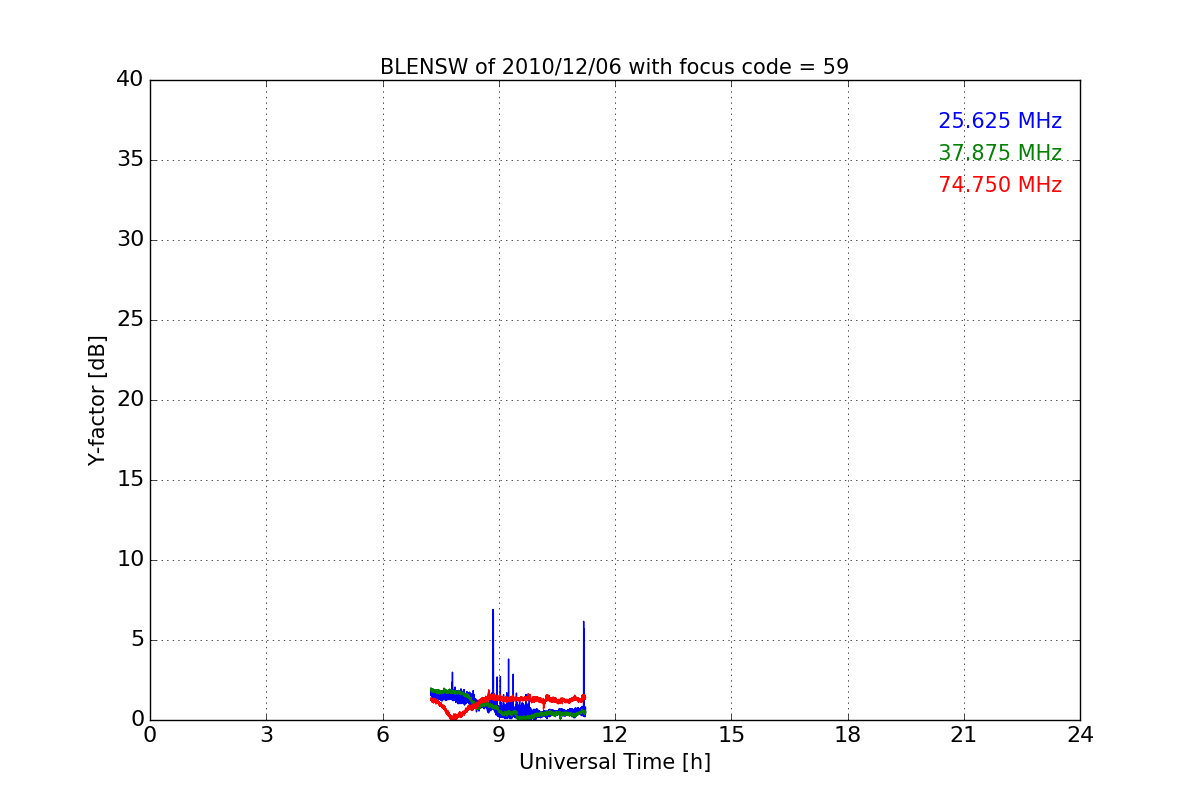Image resolution: width=1200 pixels, height=800 pixels.
Task: Select the '37.875 MHz' legend label
Action: (1000, 153)
